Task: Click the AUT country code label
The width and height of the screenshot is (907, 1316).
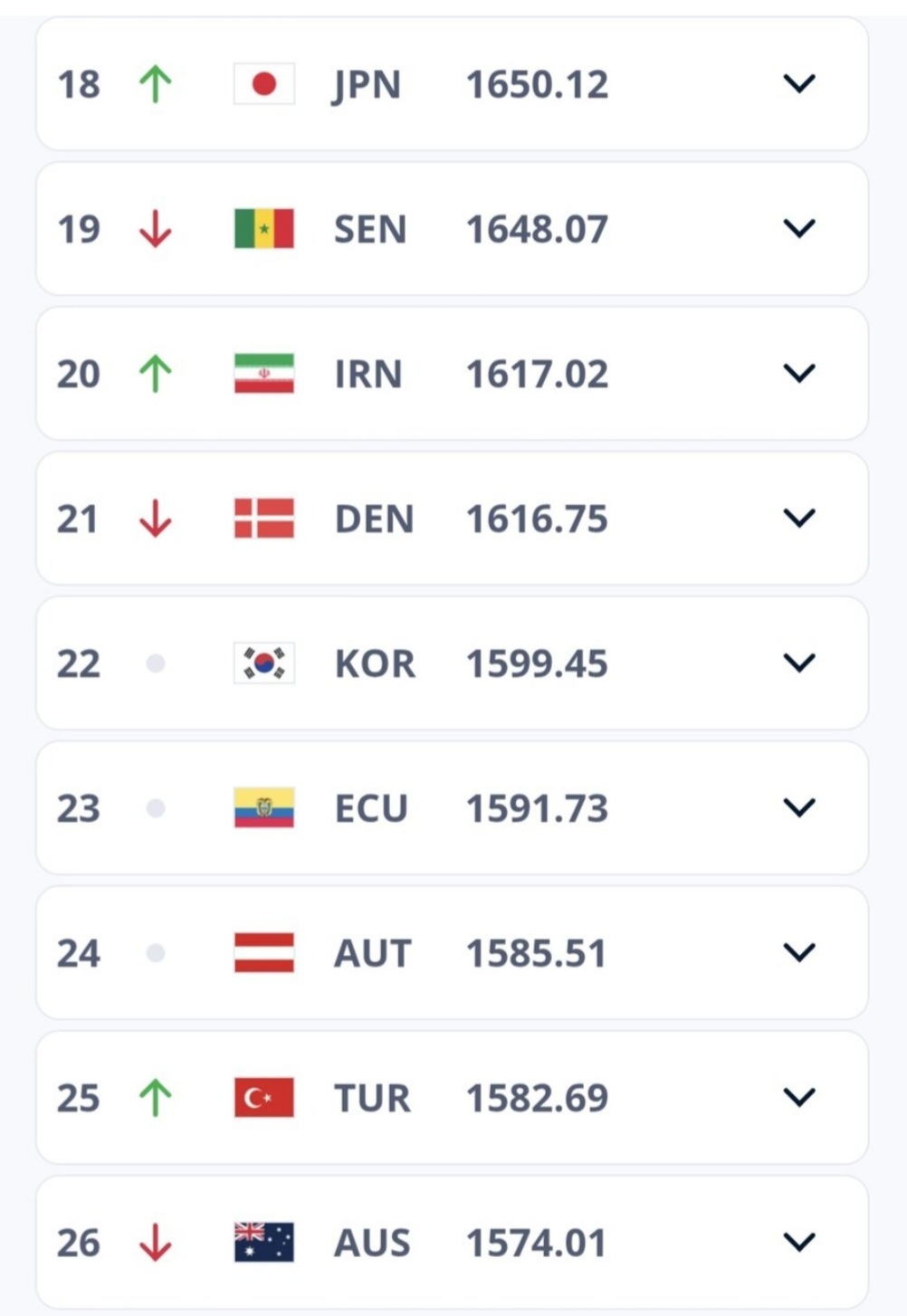Action: [x=372, y=953]
